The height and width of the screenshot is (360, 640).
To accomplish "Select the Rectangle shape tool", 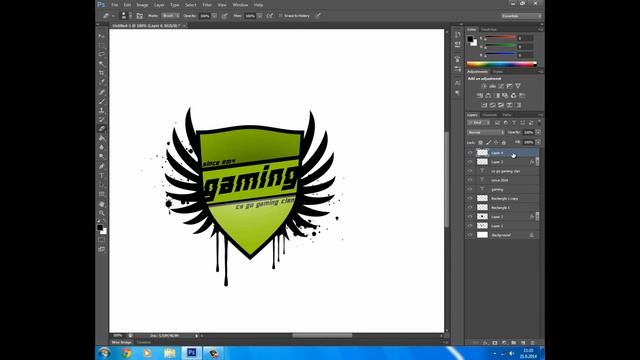I will point(101,194).
